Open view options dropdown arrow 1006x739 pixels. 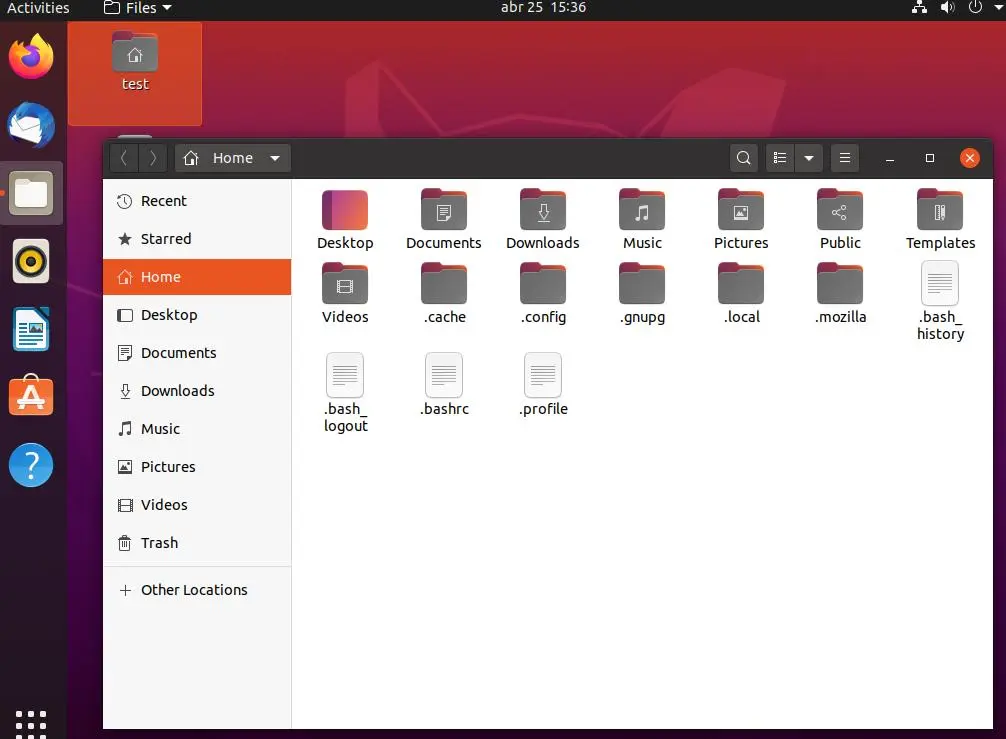coord(808,158)
